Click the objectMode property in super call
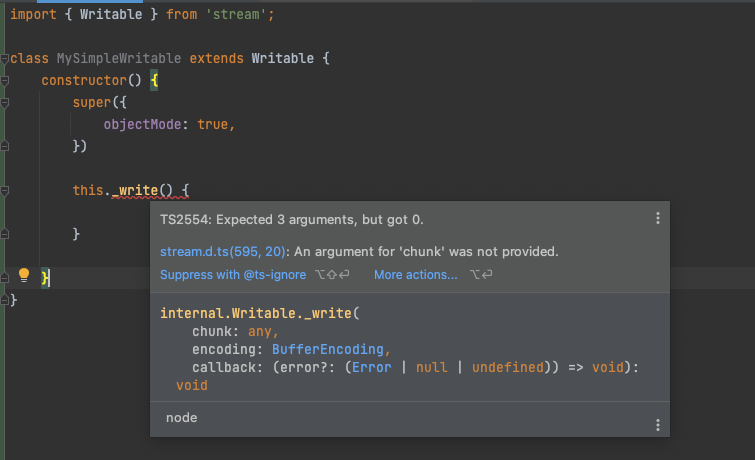 click(143, 124)
